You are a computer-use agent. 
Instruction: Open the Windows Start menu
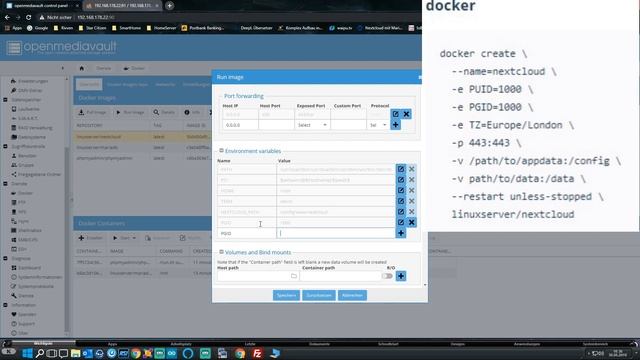click(x=27, y=353)
